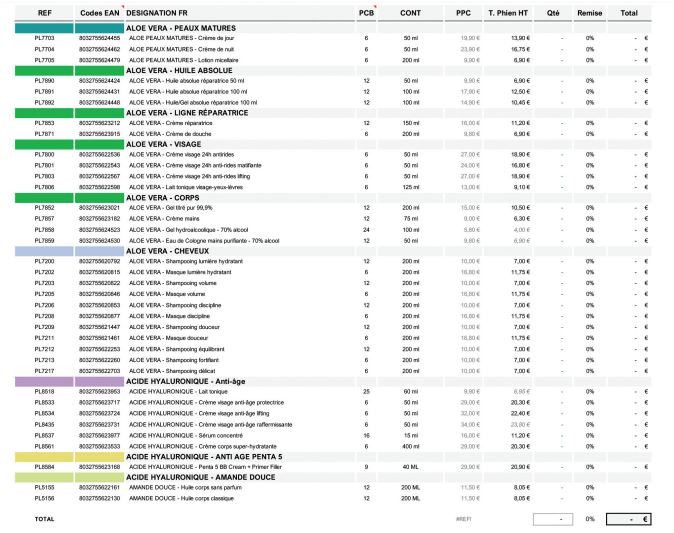Select 'ALOE VERA - Crème réparatrice' designation
The height and width of the screenshot is (533, 674).
[171, 123]
